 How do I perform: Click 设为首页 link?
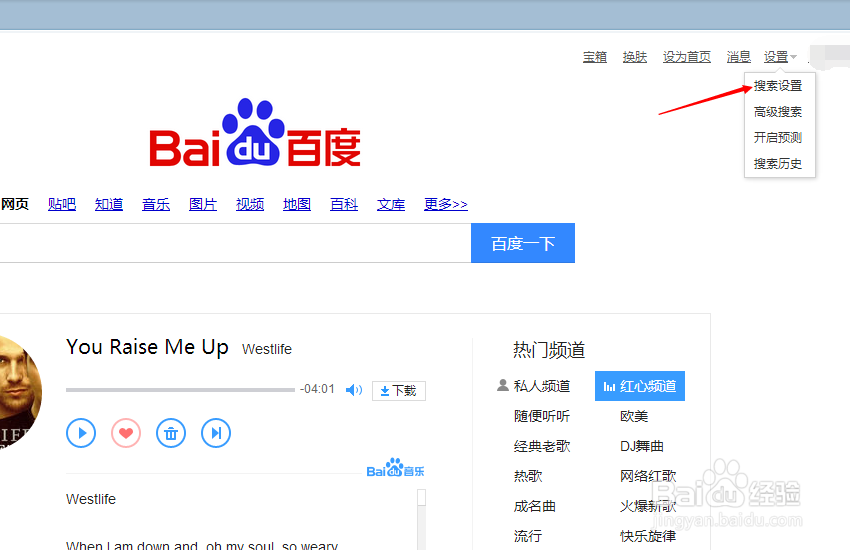click(x=686, y=56)
